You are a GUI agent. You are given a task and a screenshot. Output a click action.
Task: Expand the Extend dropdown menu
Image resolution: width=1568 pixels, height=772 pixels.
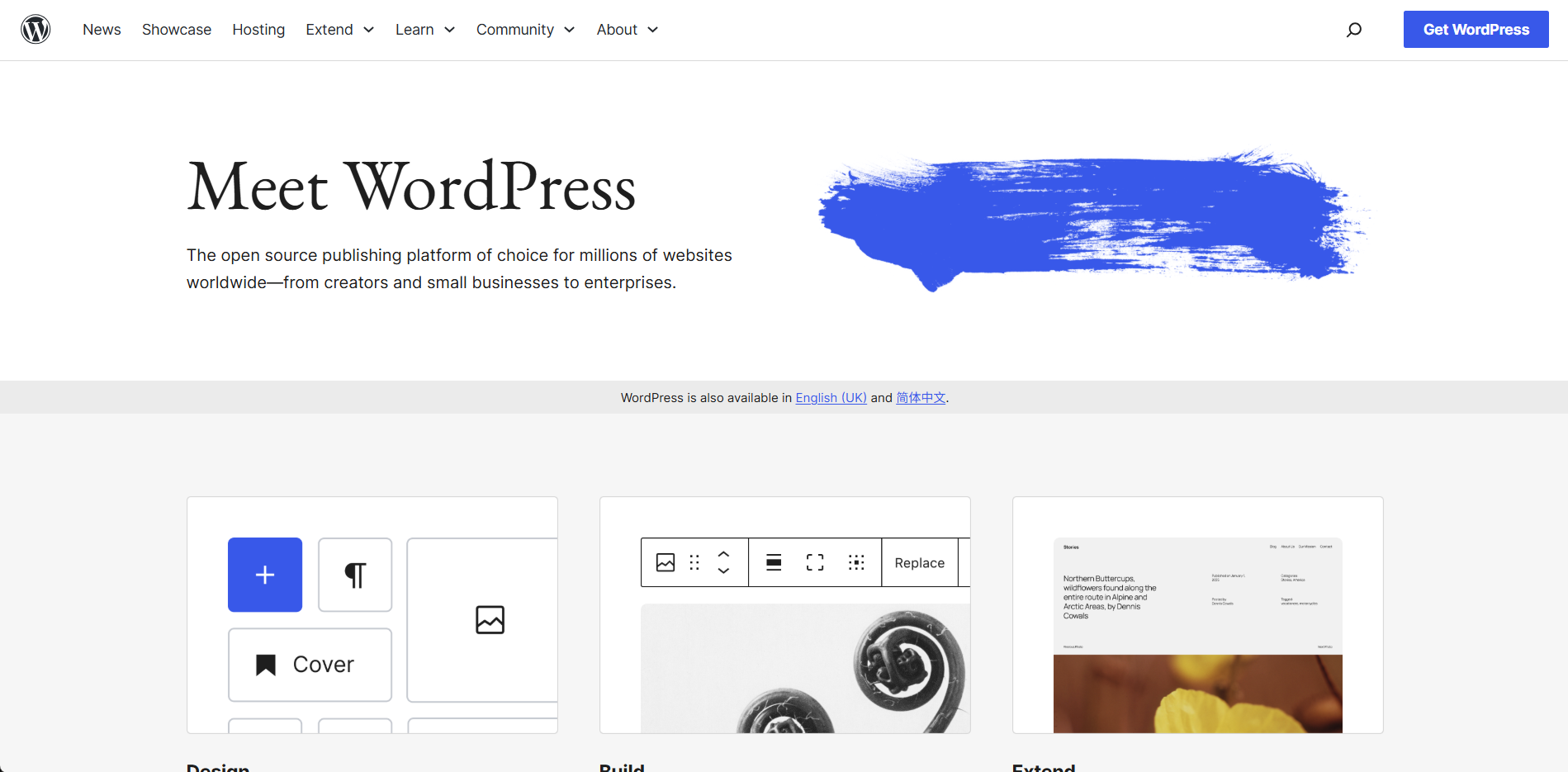[x=339, y=30]
